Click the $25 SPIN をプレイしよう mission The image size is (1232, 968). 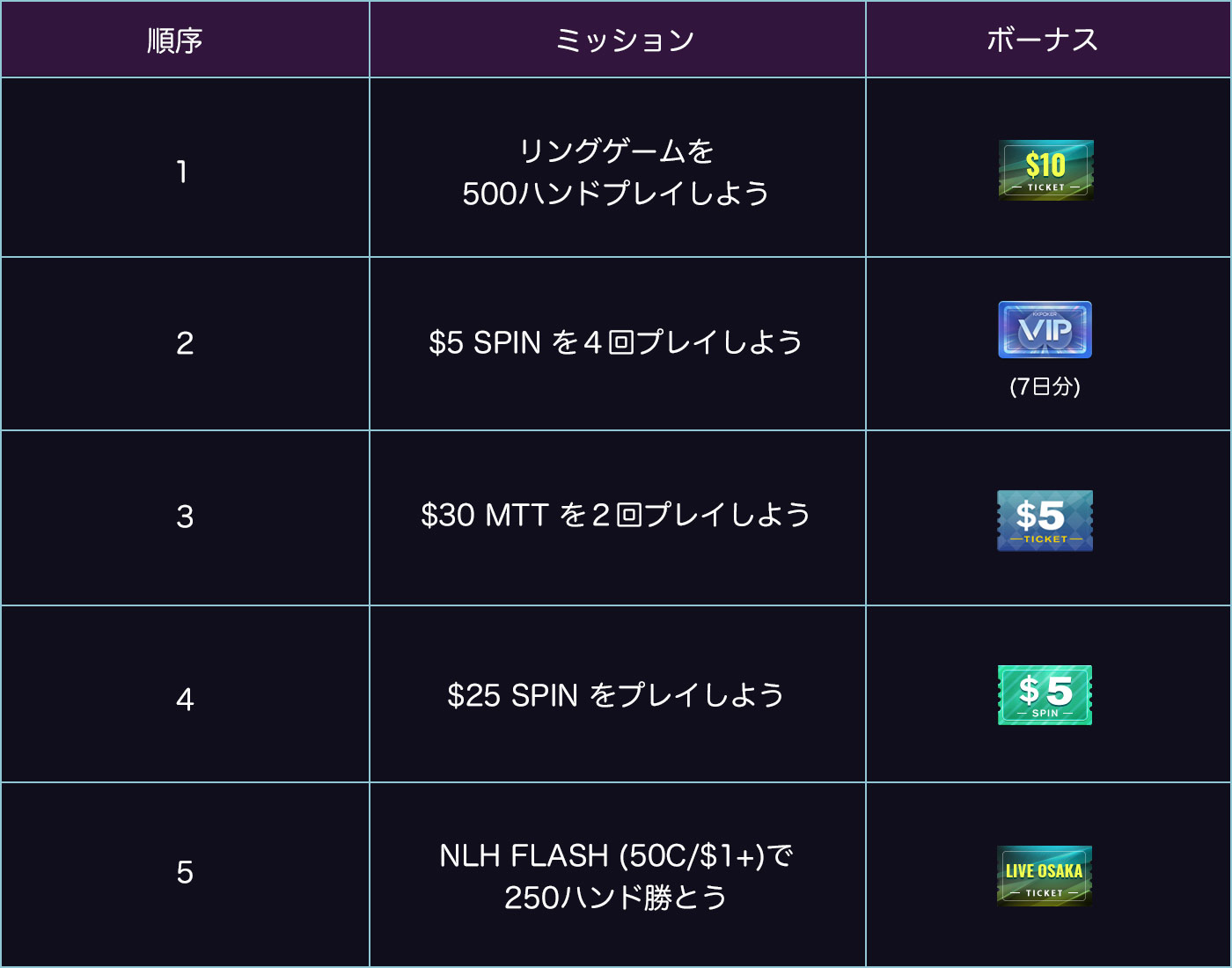click(x=616, y=695)
